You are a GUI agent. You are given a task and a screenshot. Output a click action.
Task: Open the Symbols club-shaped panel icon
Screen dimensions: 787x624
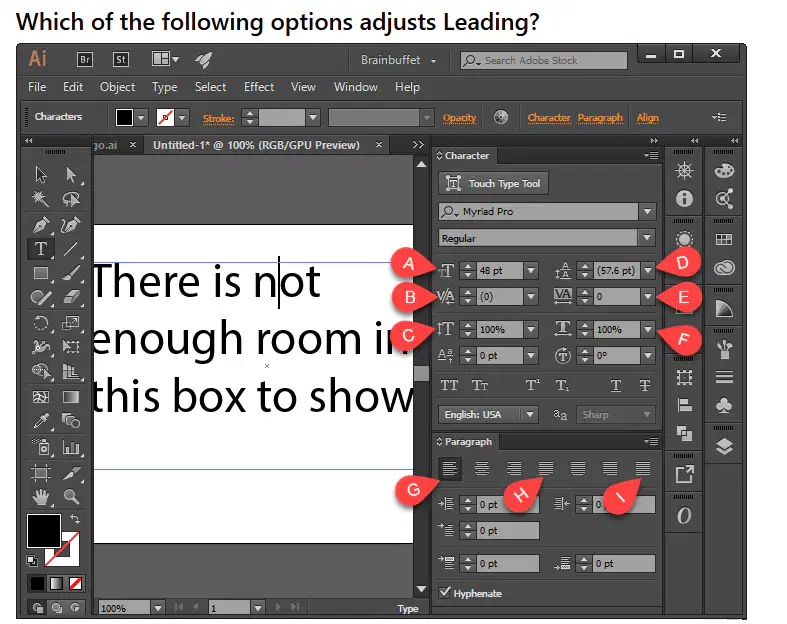click(724, 406)
